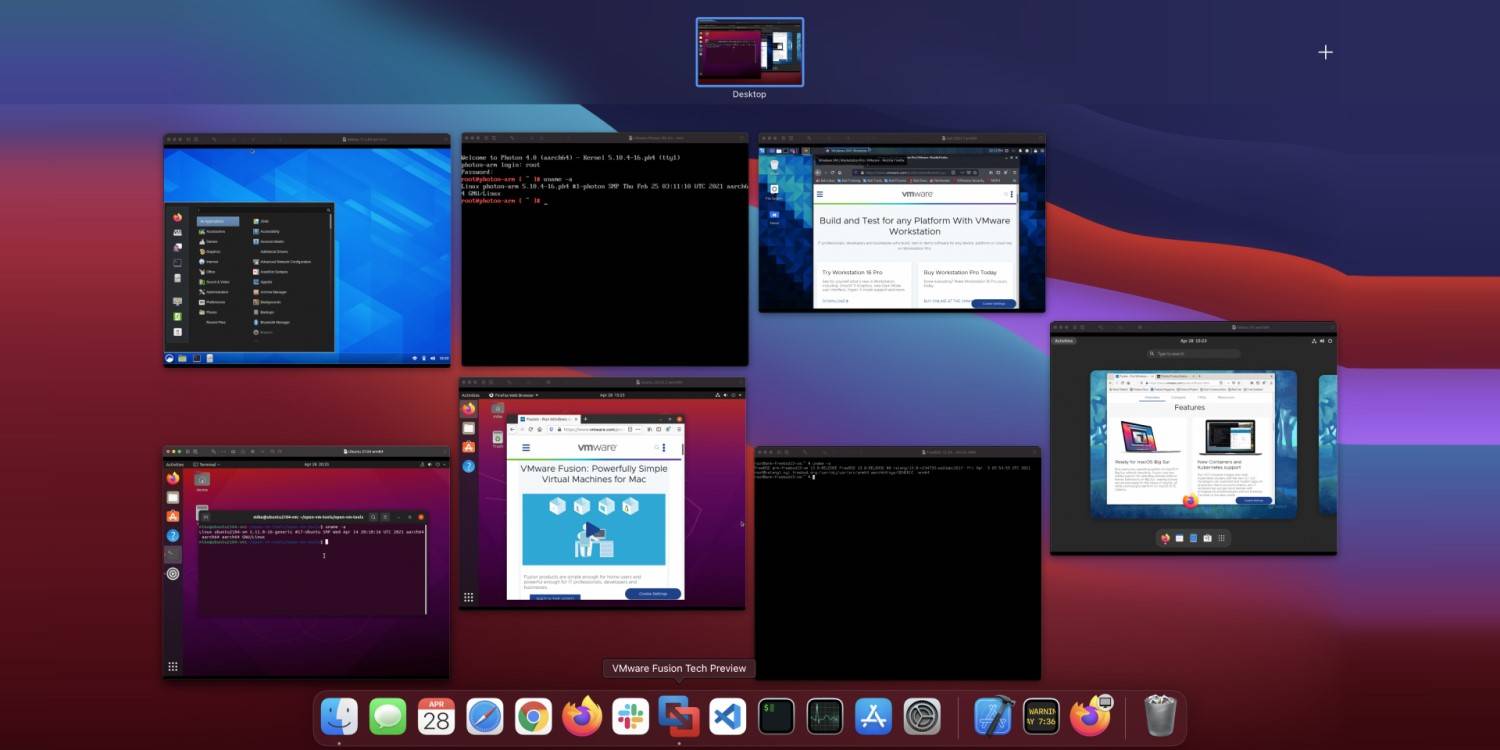Click Firefox in the Ubuntu VM showing VMware Fusion page
1500x750 pixels.
[x=468, y=409]
